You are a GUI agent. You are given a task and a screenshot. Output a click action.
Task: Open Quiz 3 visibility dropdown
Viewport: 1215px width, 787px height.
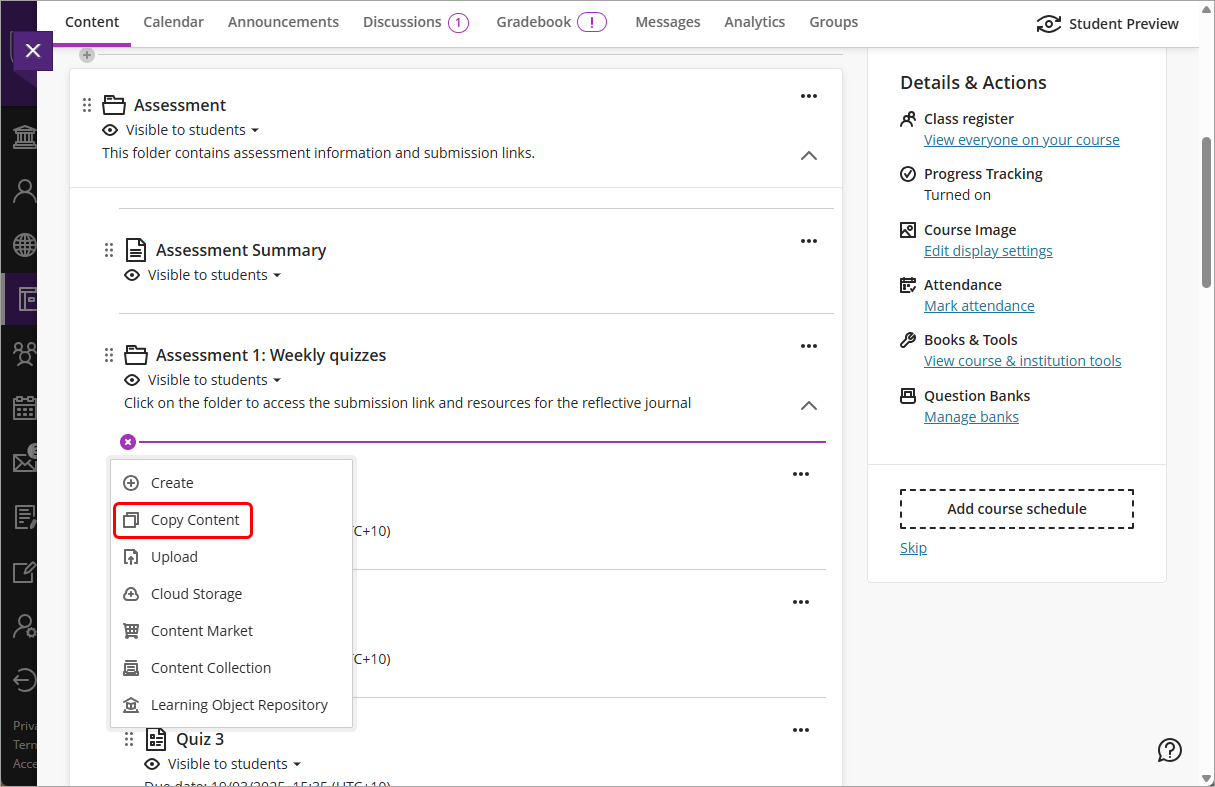tap(234, 764)
